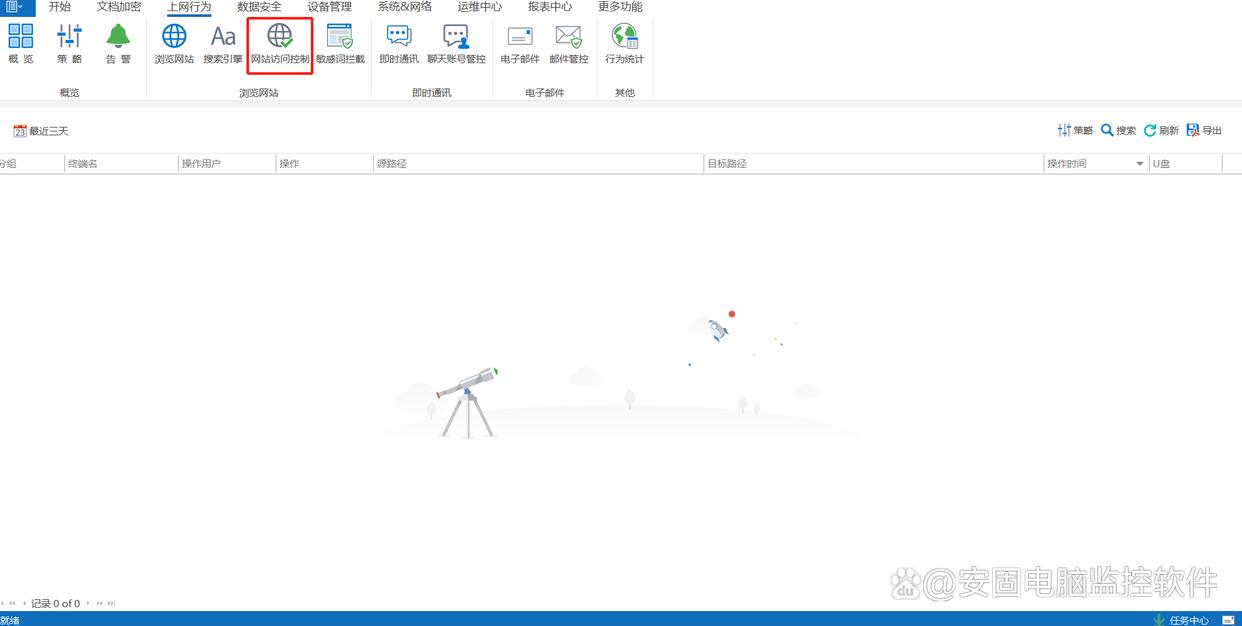Click the green download arrow icon

1159,620
